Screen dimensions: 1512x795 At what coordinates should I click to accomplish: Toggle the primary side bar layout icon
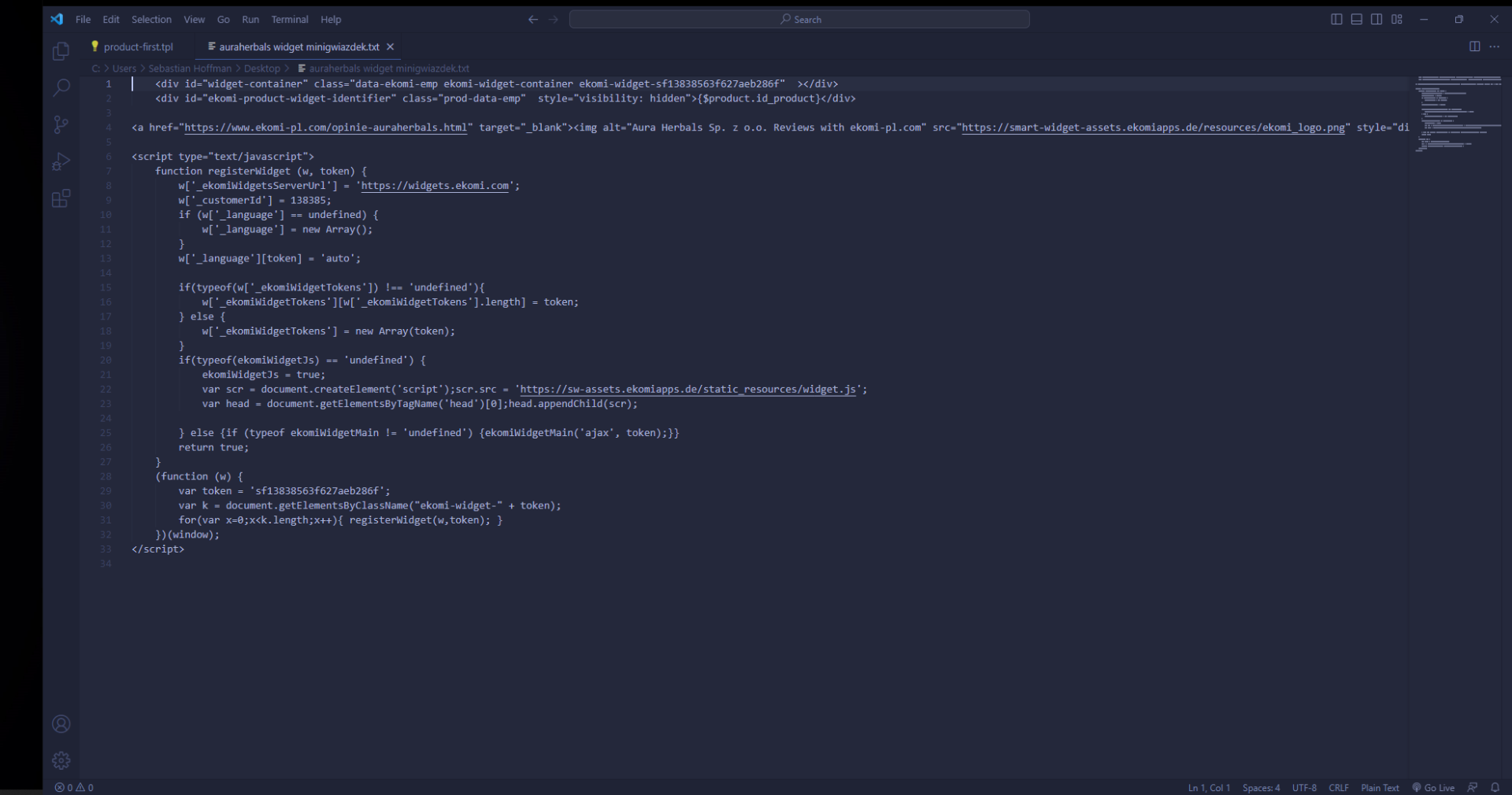click(x=1336, y=19)
